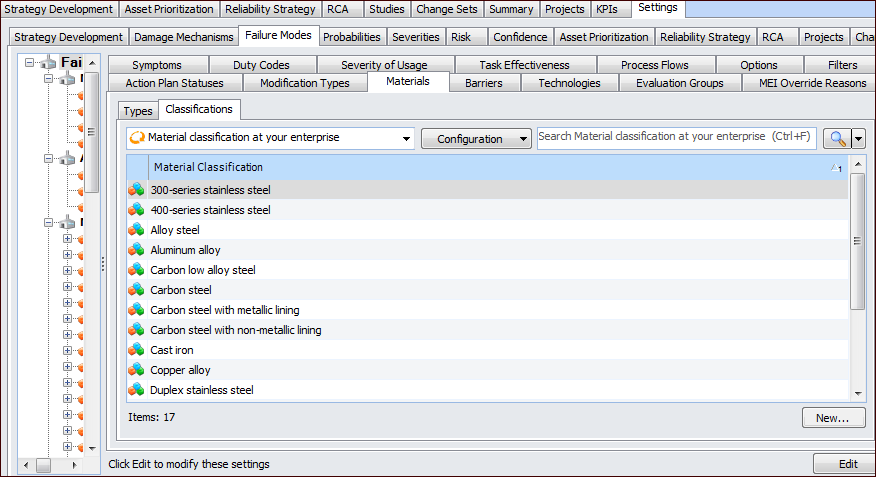Click the tree panel scroll right arrow
Viewport: 876px width, 477px height.
point(74,465)
